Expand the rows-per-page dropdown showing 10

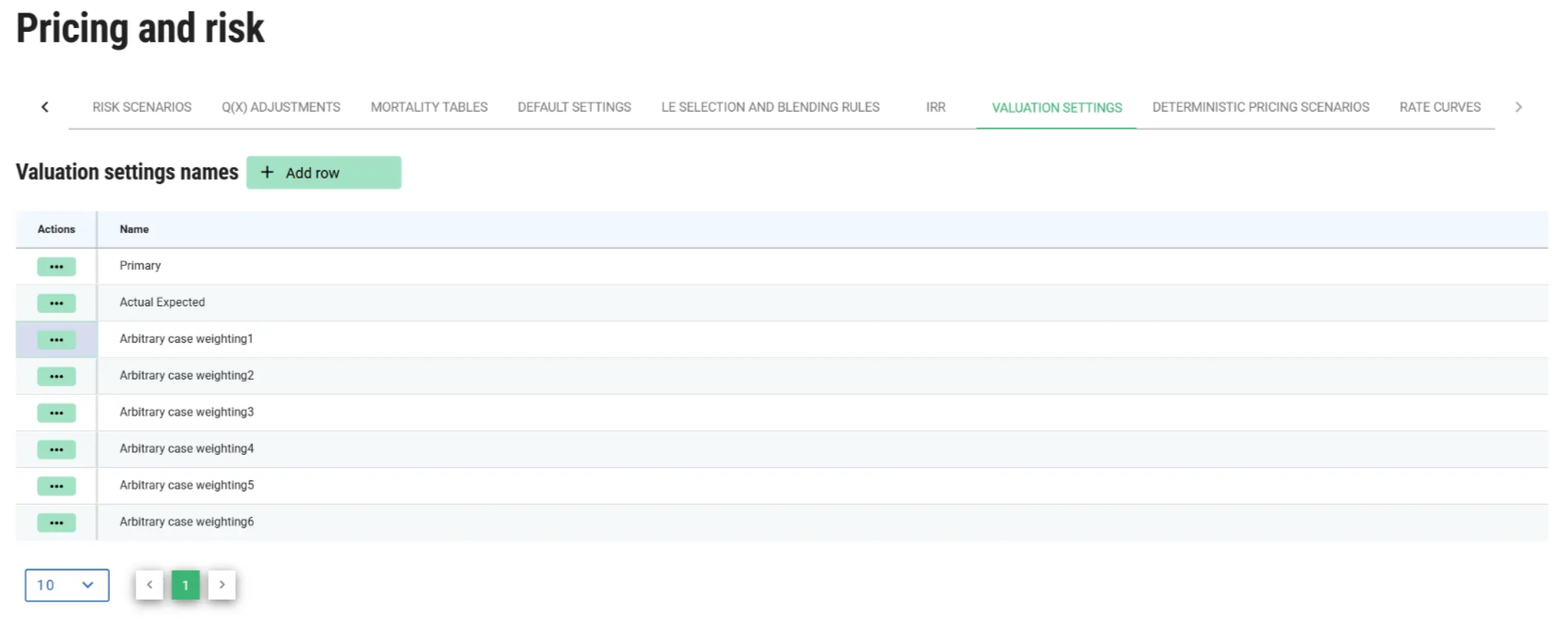67,586
